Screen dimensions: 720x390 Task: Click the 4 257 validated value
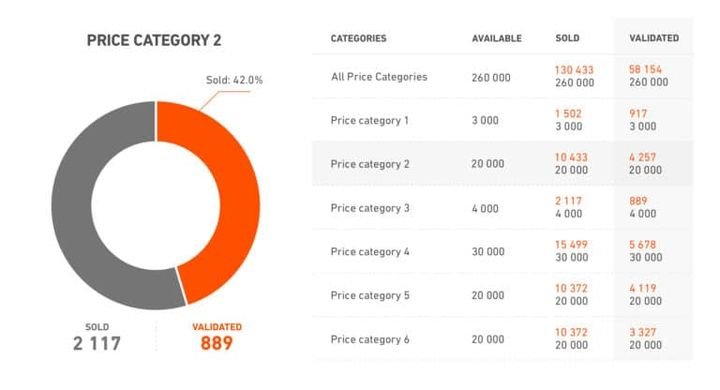642,157
